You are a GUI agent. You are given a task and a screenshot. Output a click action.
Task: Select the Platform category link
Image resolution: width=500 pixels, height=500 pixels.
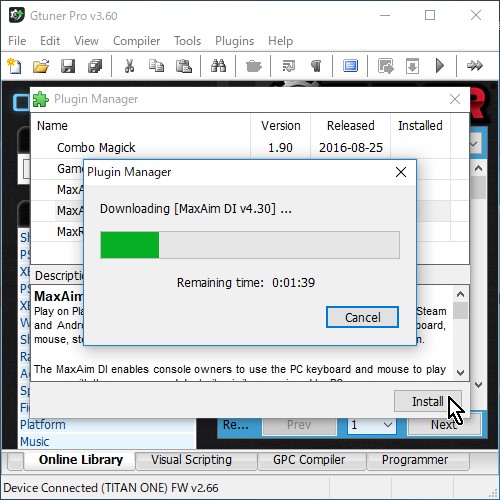tap(43, 425)
